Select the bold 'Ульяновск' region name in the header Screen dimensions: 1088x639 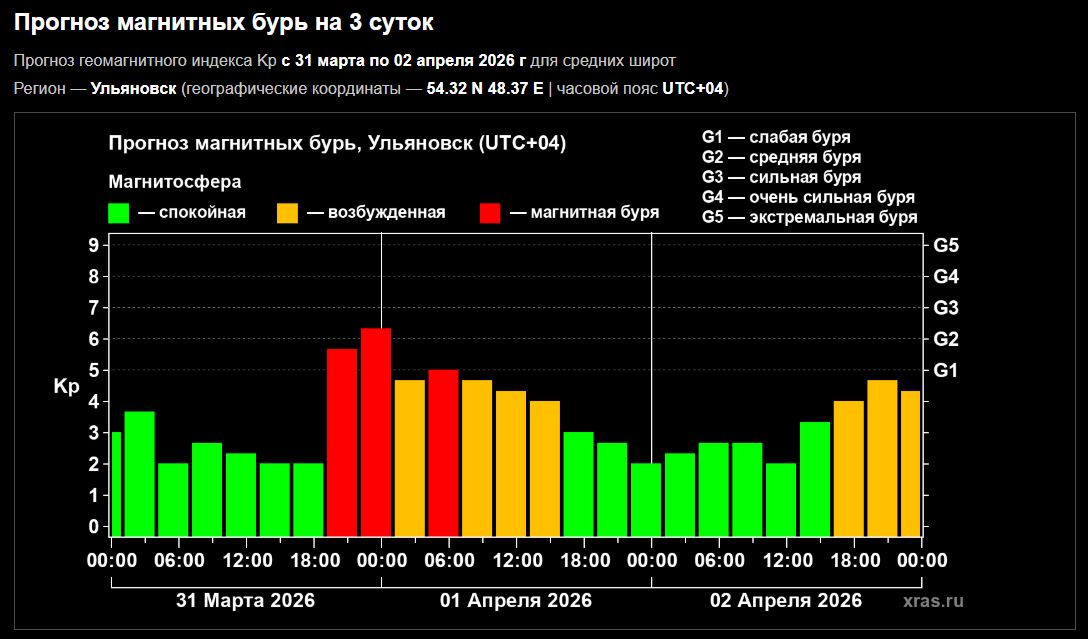(133, 88)
